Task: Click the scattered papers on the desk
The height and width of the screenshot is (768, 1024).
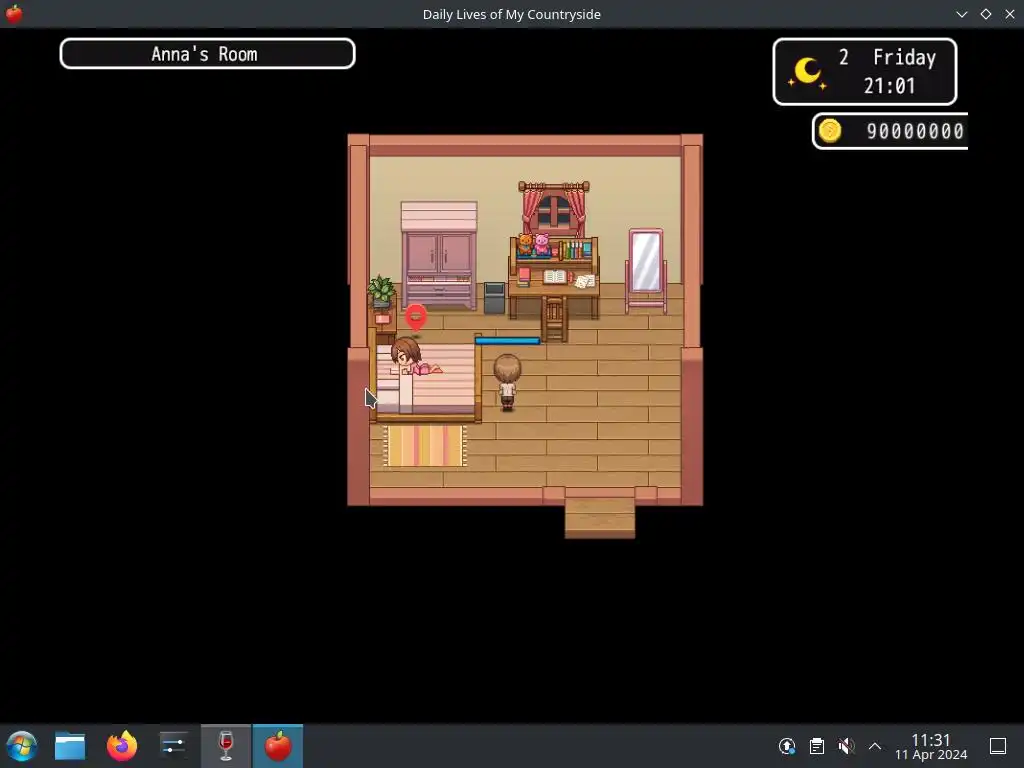Action: click(x=584, y=281)
